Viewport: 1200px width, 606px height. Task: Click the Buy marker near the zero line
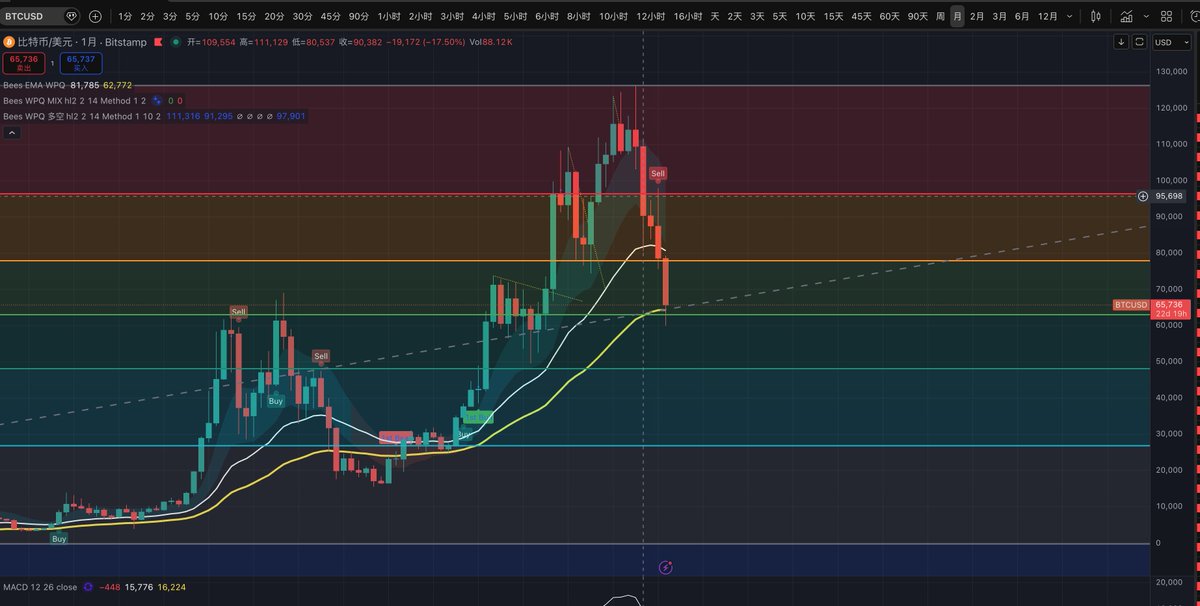tap(59, 539)
